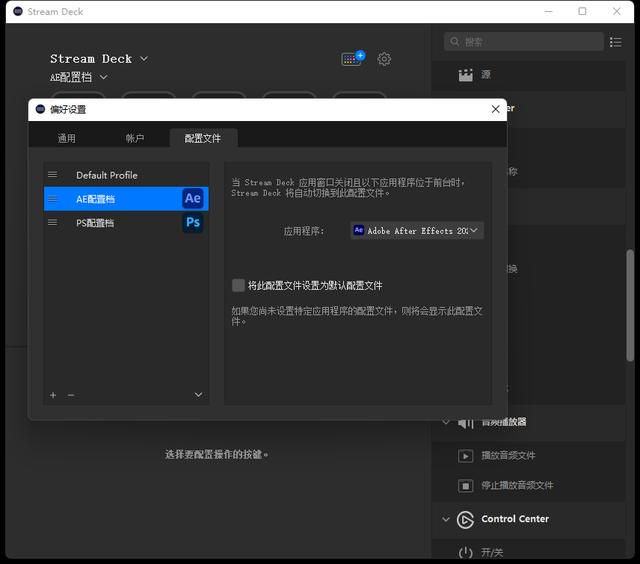
Task: Click the 开/关 power icon
Action: 465,553
